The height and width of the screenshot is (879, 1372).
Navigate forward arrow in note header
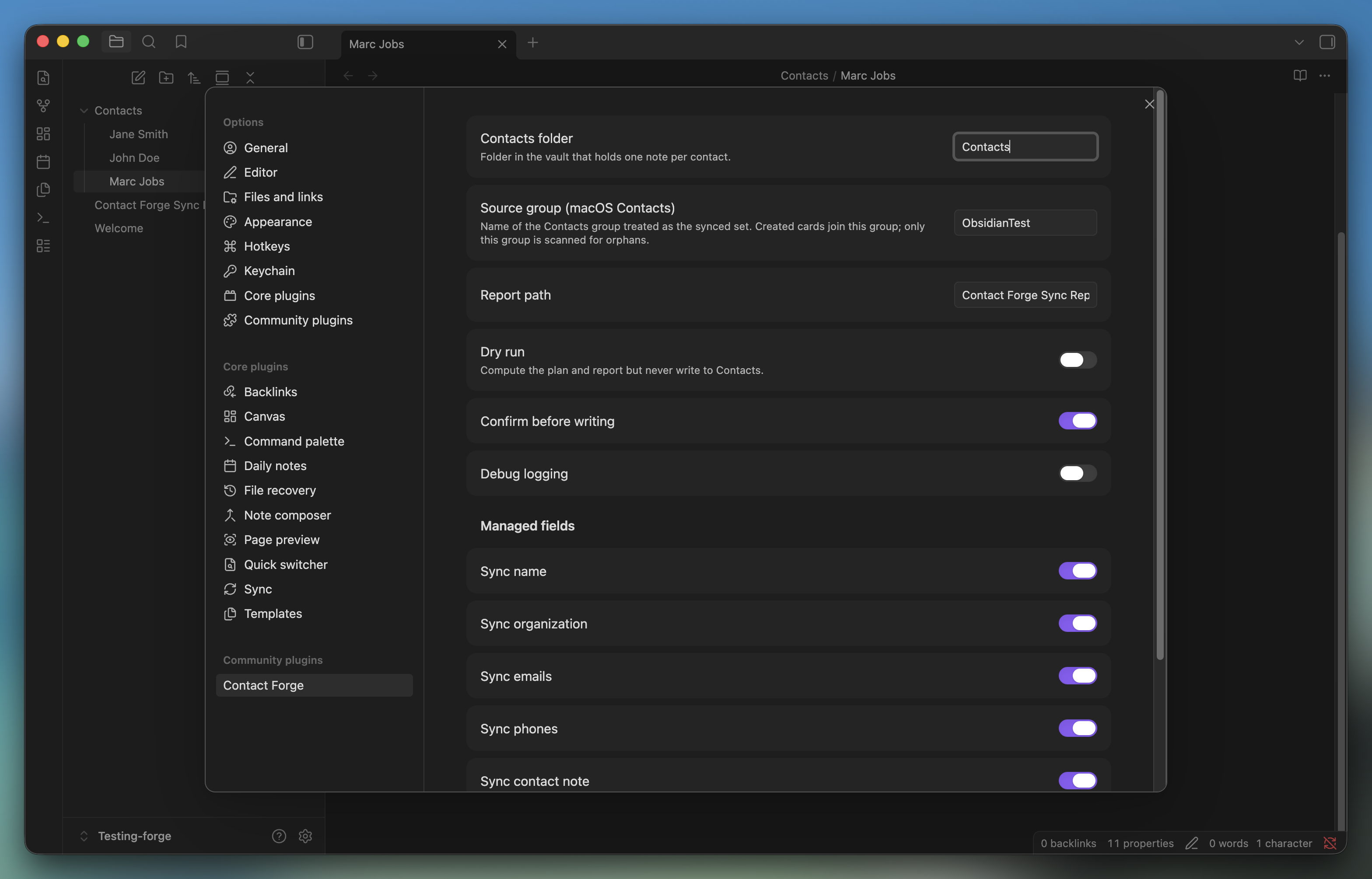click(373, 75)
